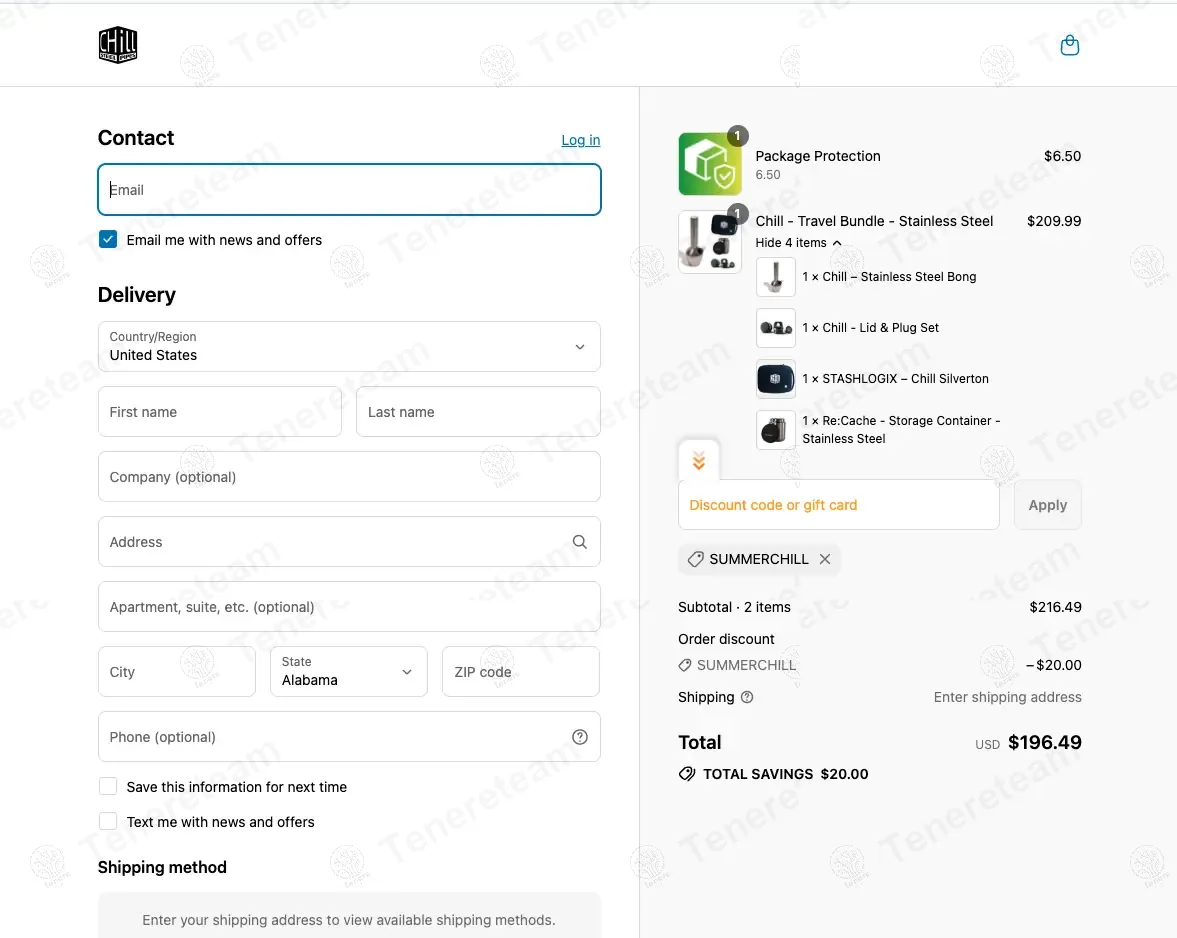Click the Discount code or gift card field
Screen dimensions: 1177x938
(x=838, y=505)
